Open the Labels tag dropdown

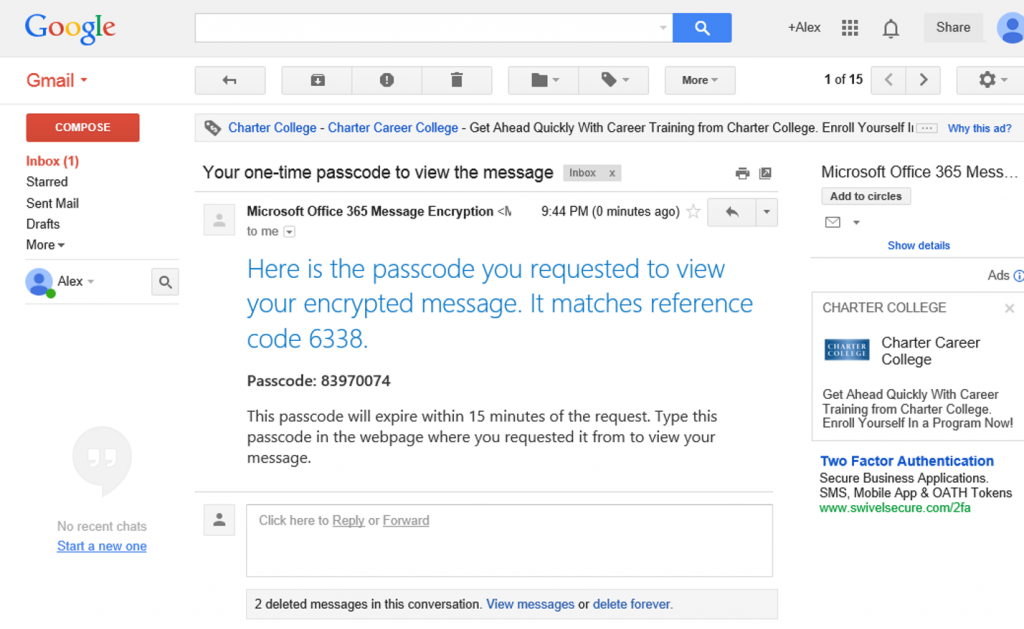click(614, 80)
